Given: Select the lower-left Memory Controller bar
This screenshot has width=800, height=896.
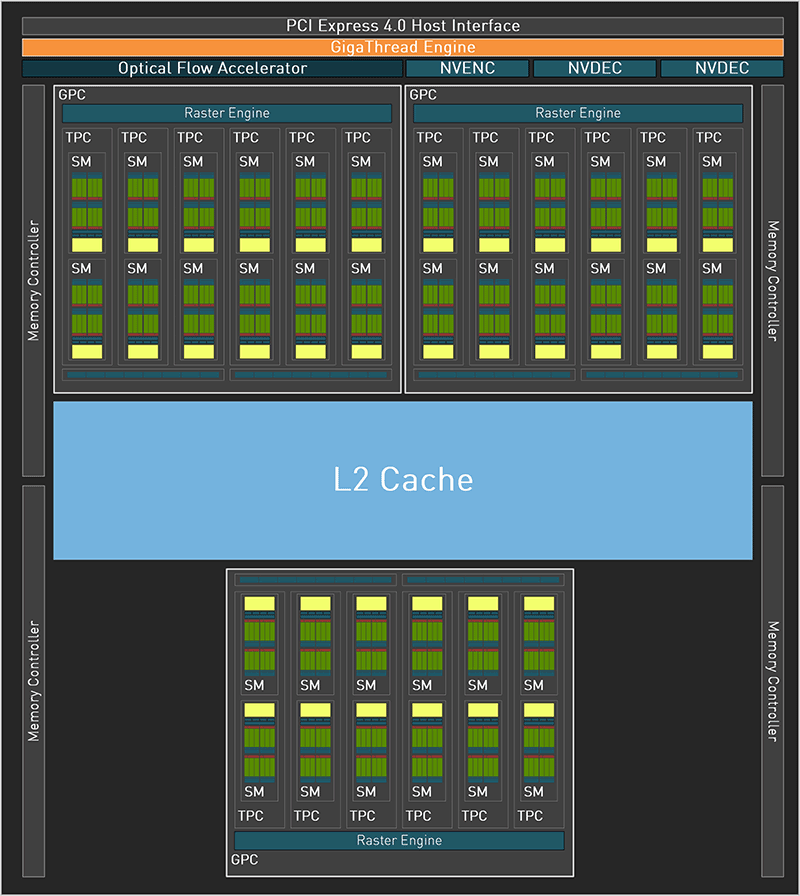Looking at the screenshot, I should [x=33, y=680].
